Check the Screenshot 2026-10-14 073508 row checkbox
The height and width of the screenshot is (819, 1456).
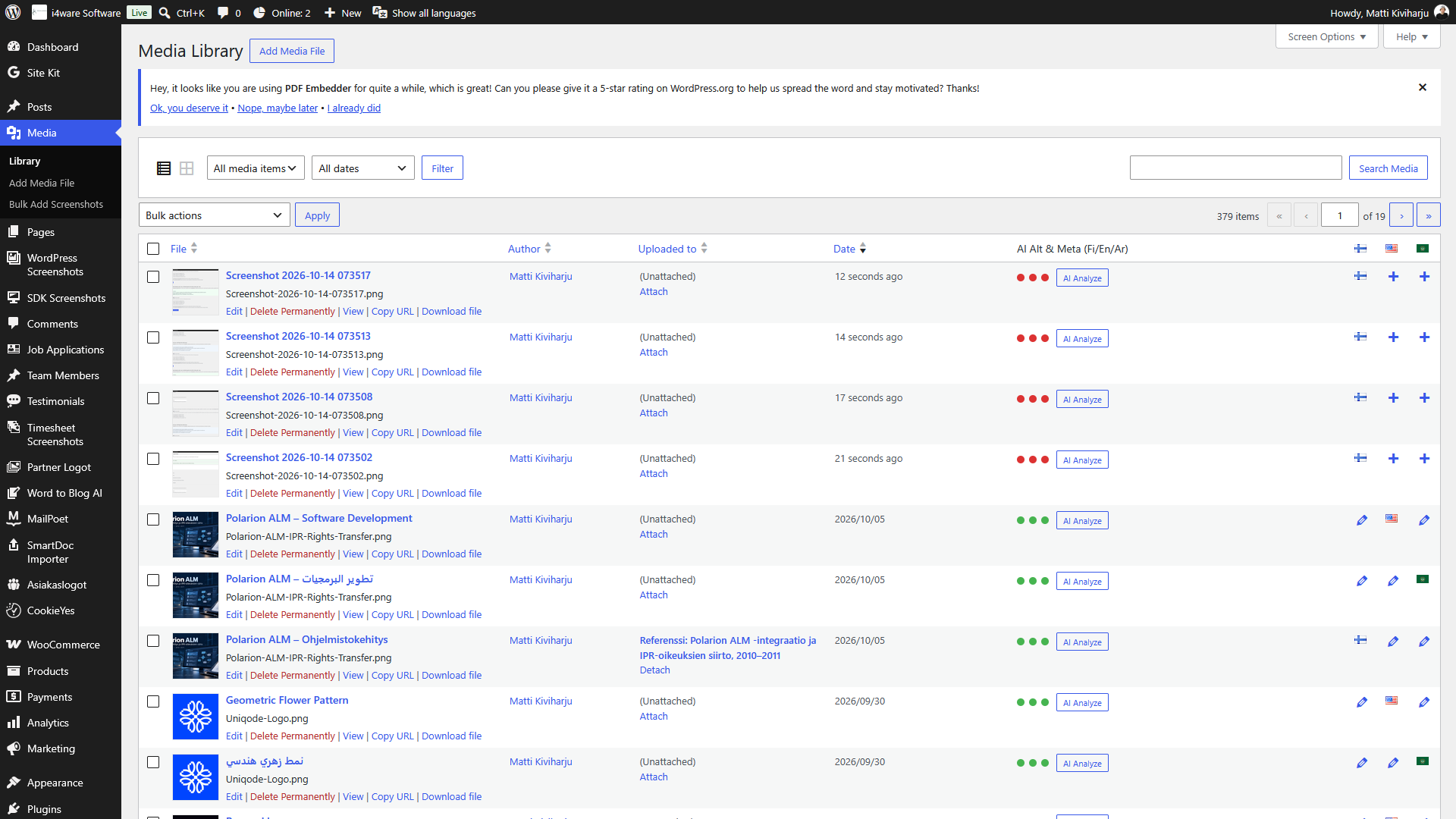click(x=153, y=398)
